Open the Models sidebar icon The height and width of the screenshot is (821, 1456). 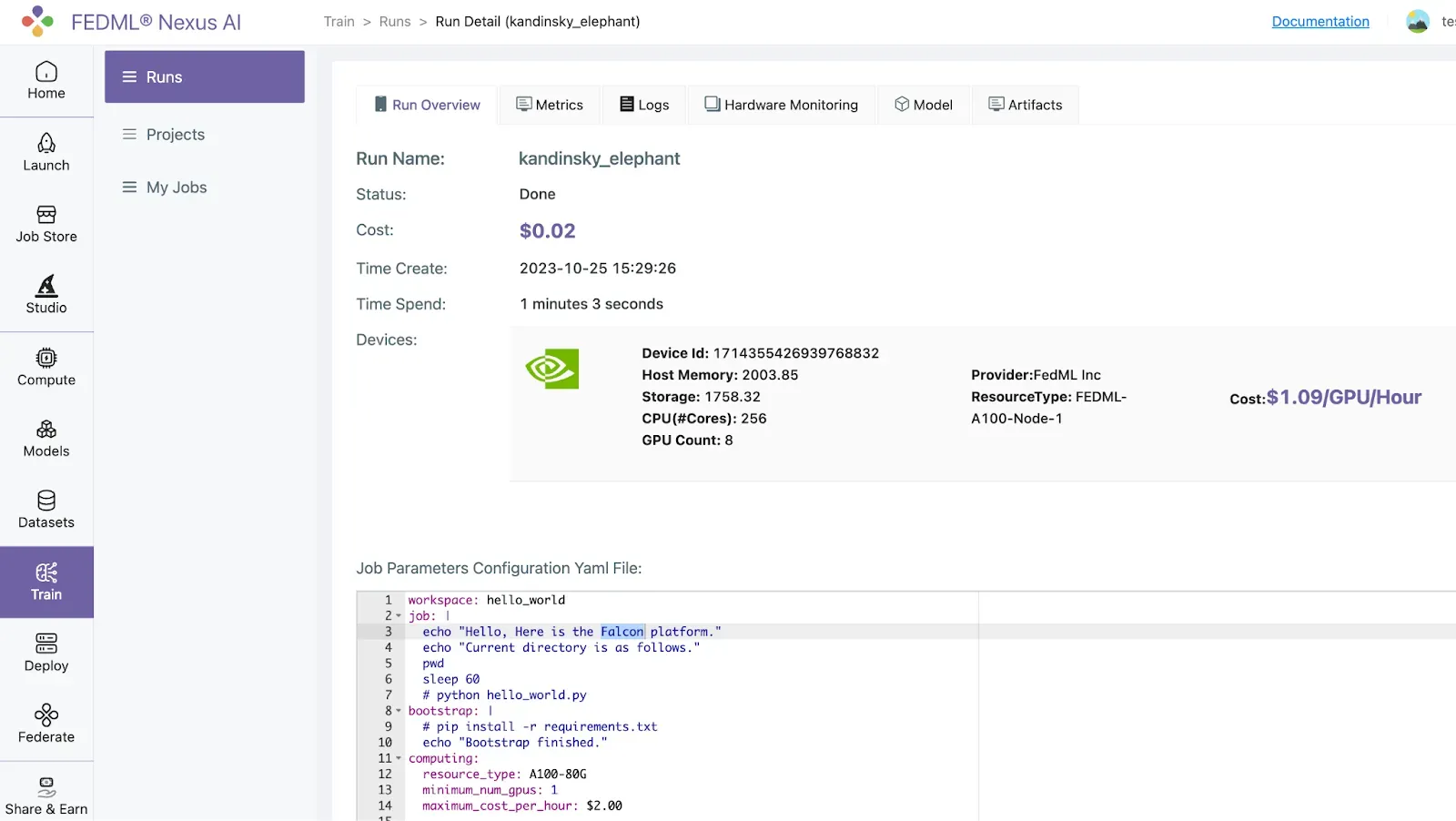(x=46, y=429)
